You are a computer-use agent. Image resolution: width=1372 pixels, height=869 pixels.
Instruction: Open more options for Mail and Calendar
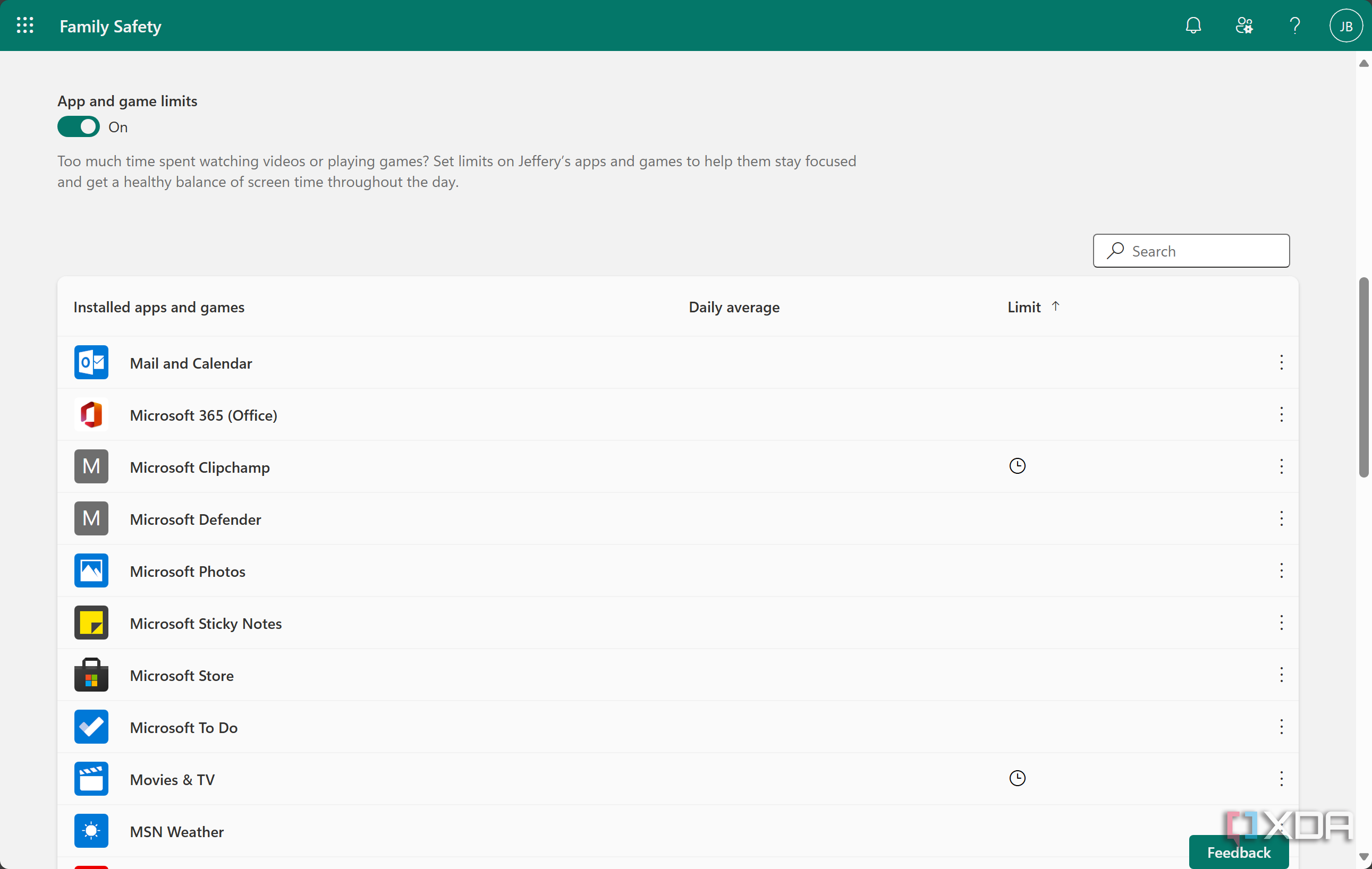1282,362
